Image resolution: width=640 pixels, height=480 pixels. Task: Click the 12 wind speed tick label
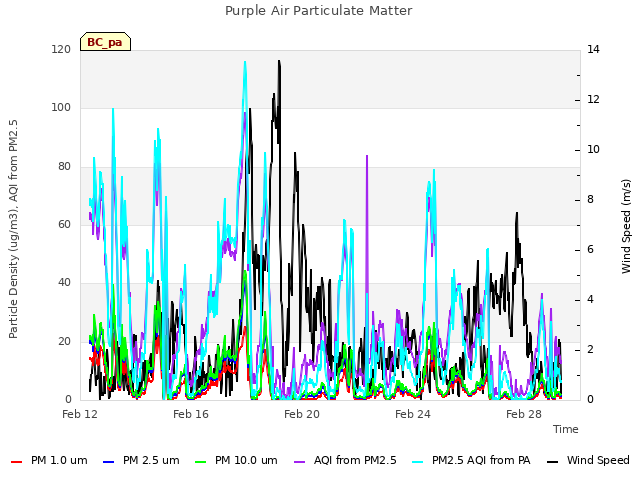(593, 100)
